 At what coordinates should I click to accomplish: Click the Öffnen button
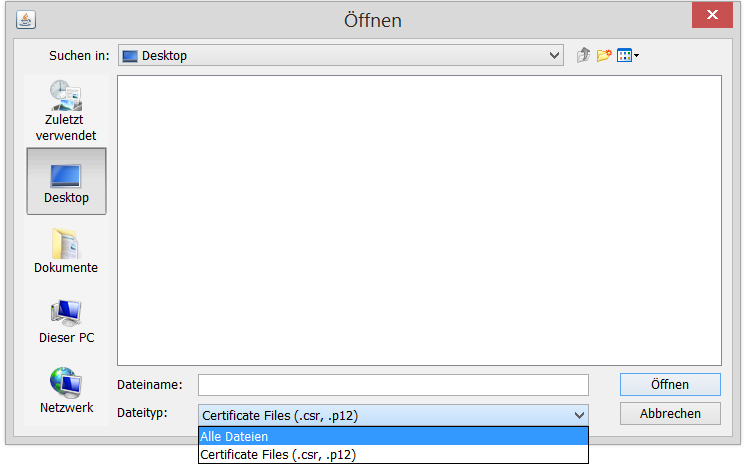(x=670, y=385)
